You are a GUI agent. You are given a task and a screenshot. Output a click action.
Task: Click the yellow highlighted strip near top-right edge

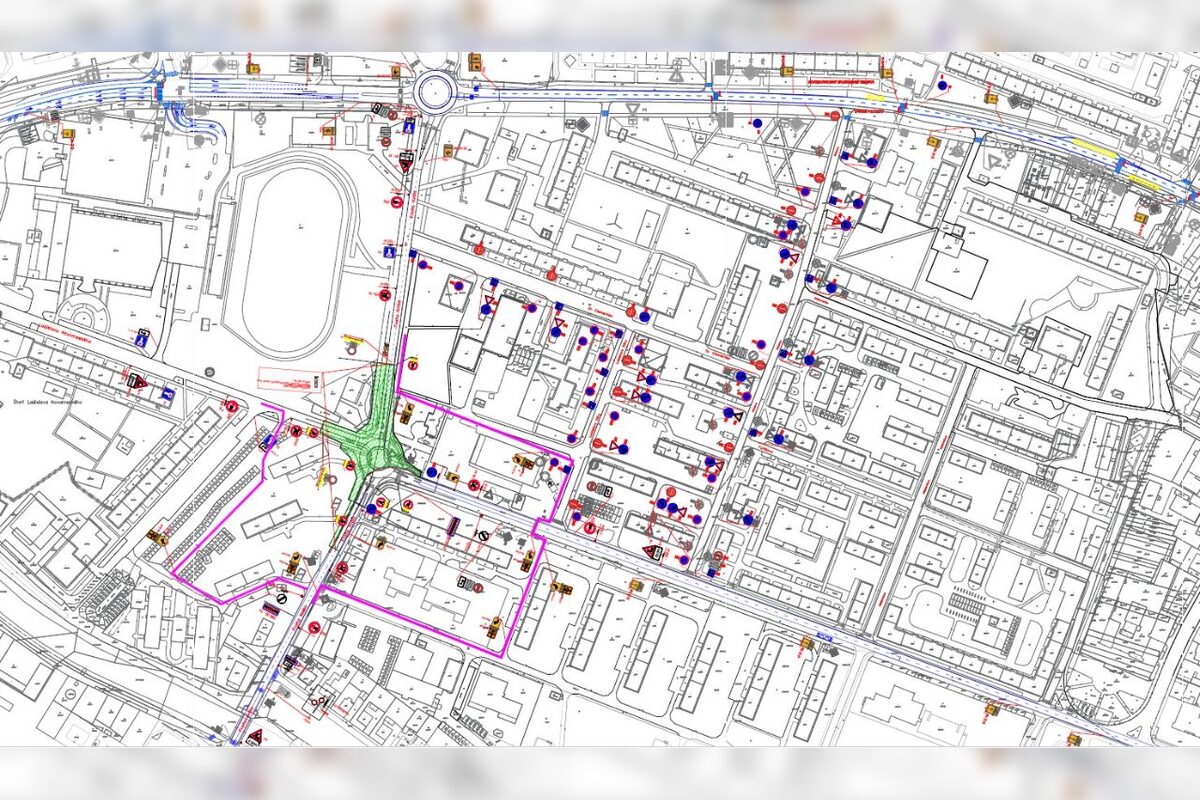click(x=1095, y=148)
